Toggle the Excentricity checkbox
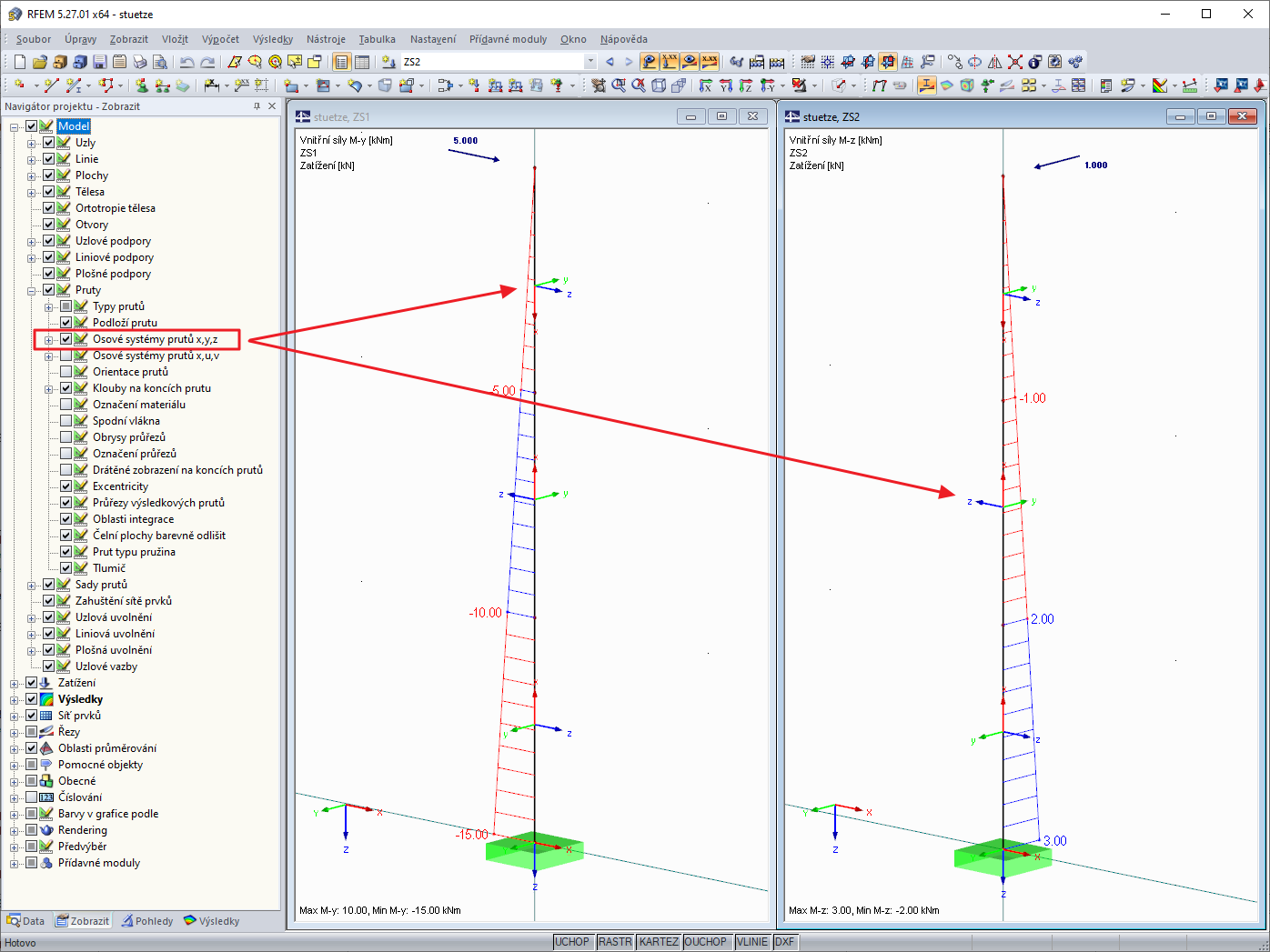 click(x=66, y=486)
